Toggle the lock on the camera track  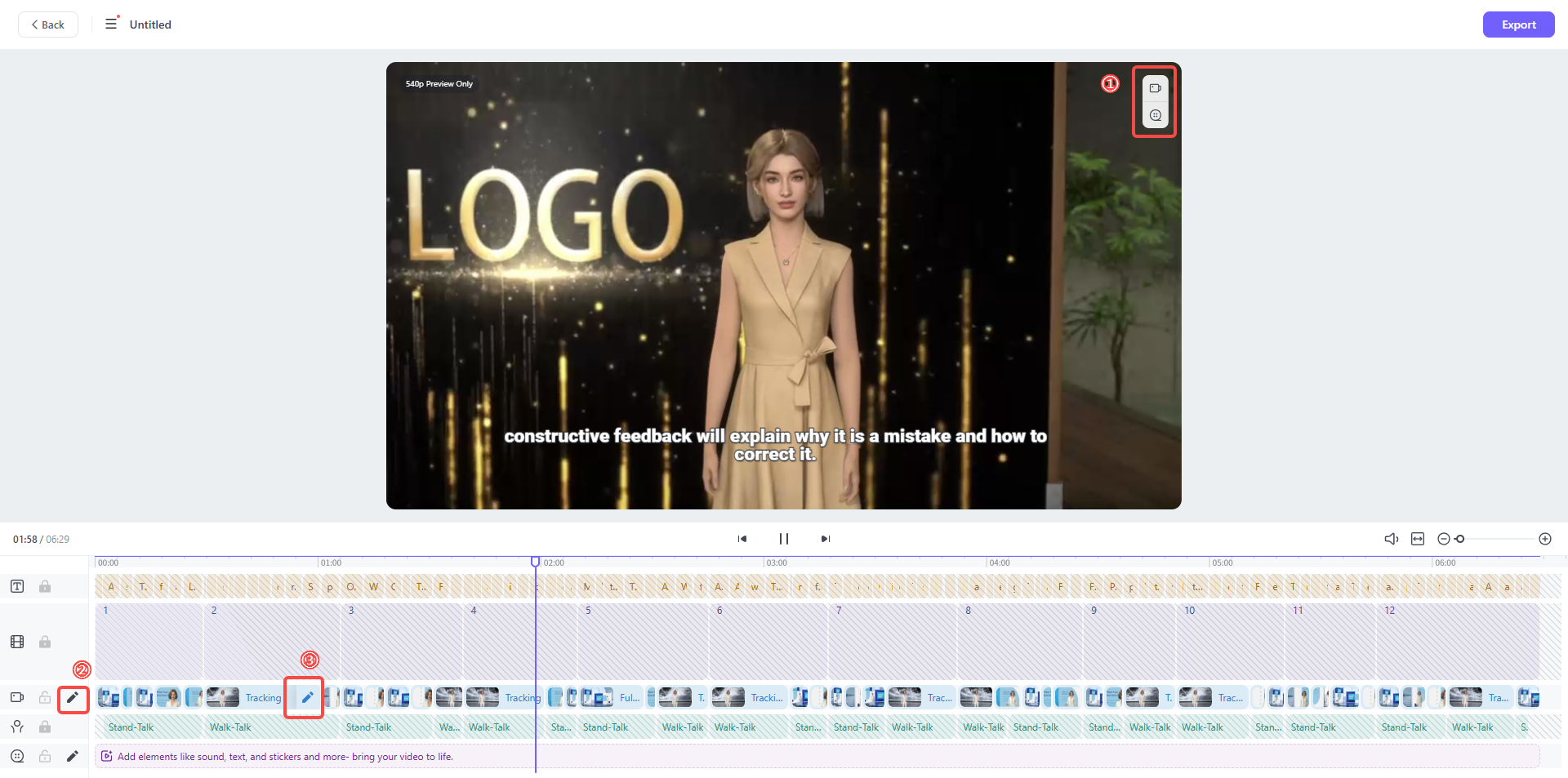[45, 697]
